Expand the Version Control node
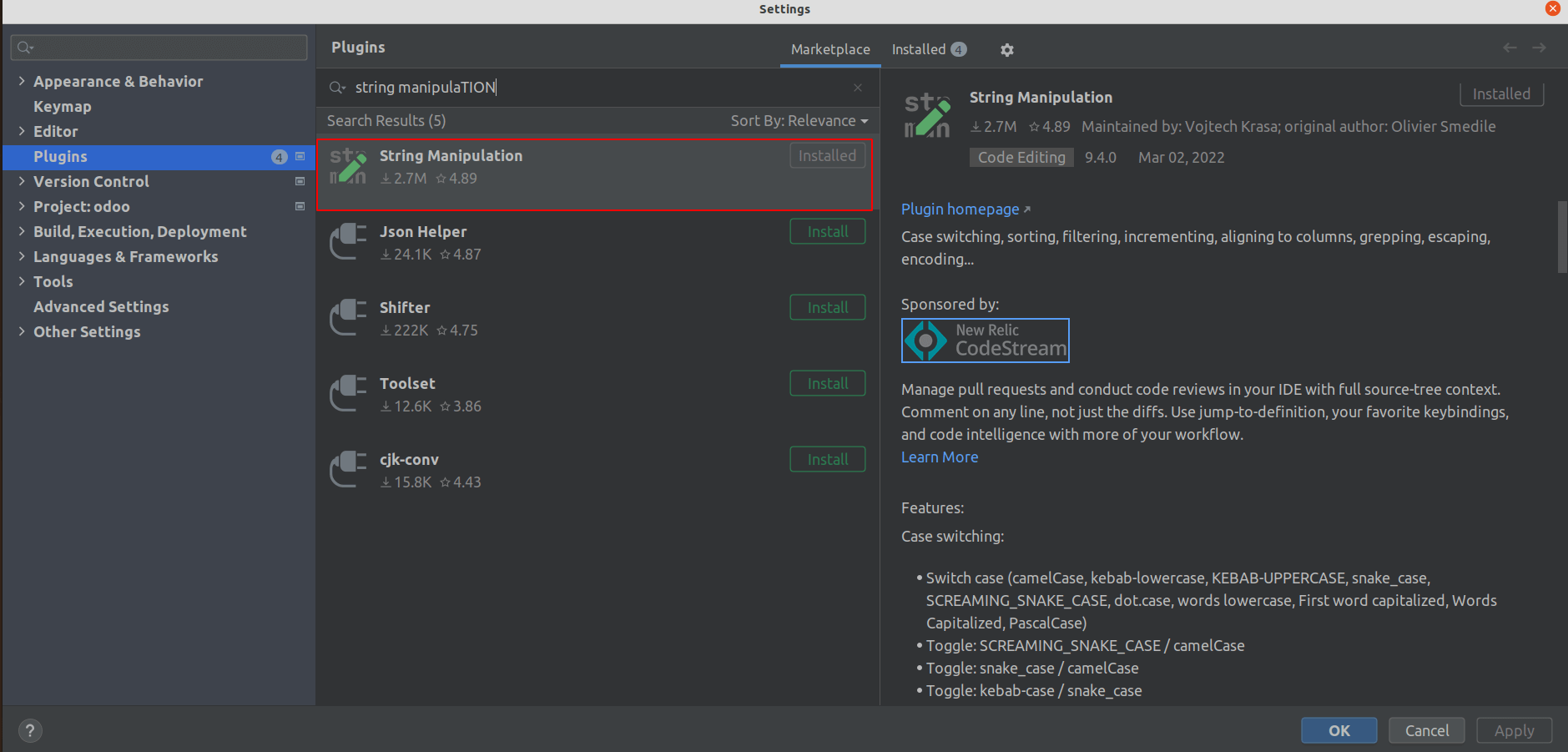The height and width of the screenshot is (752, 1568). click(22, 181)
